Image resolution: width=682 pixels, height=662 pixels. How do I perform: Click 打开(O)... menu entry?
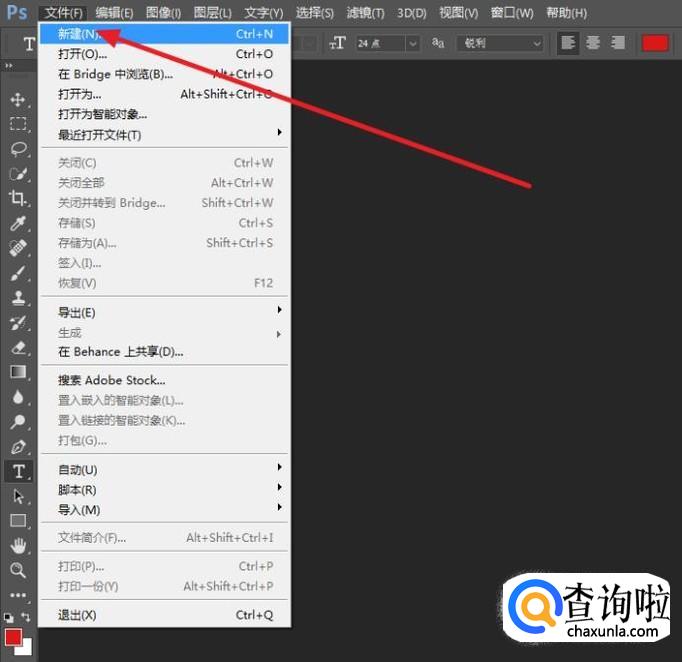(x=82, y=54)
